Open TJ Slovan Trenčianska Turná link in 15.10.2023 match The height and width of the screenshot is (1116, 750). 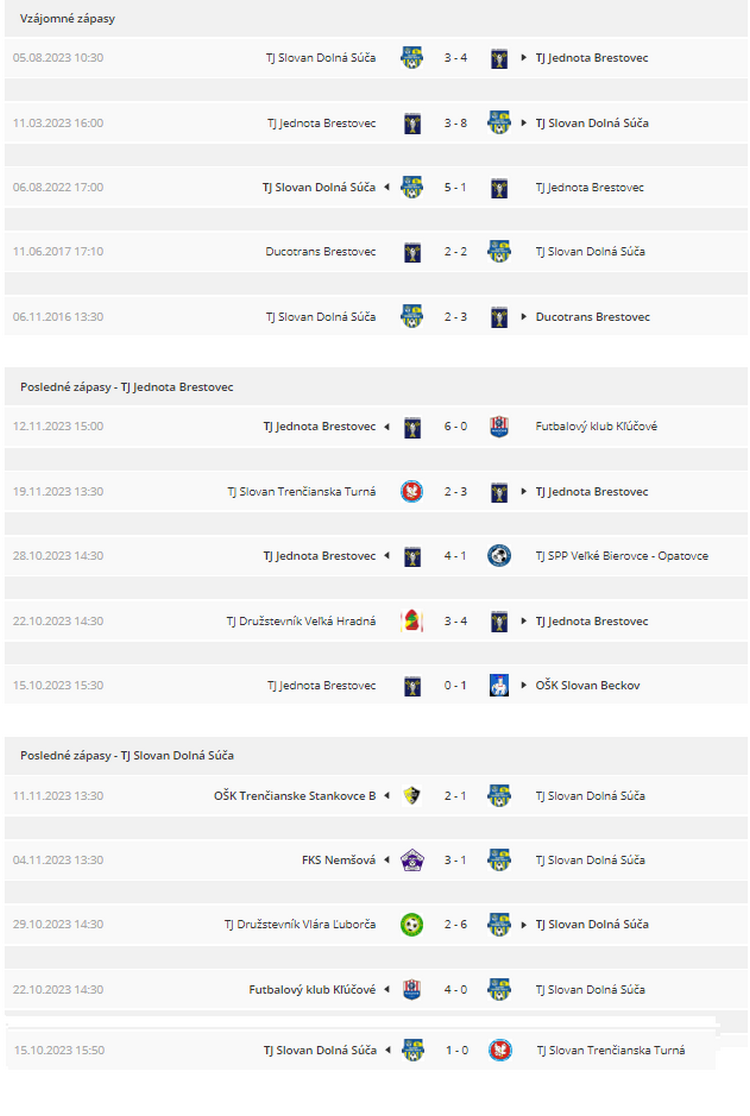point(611,1050)
